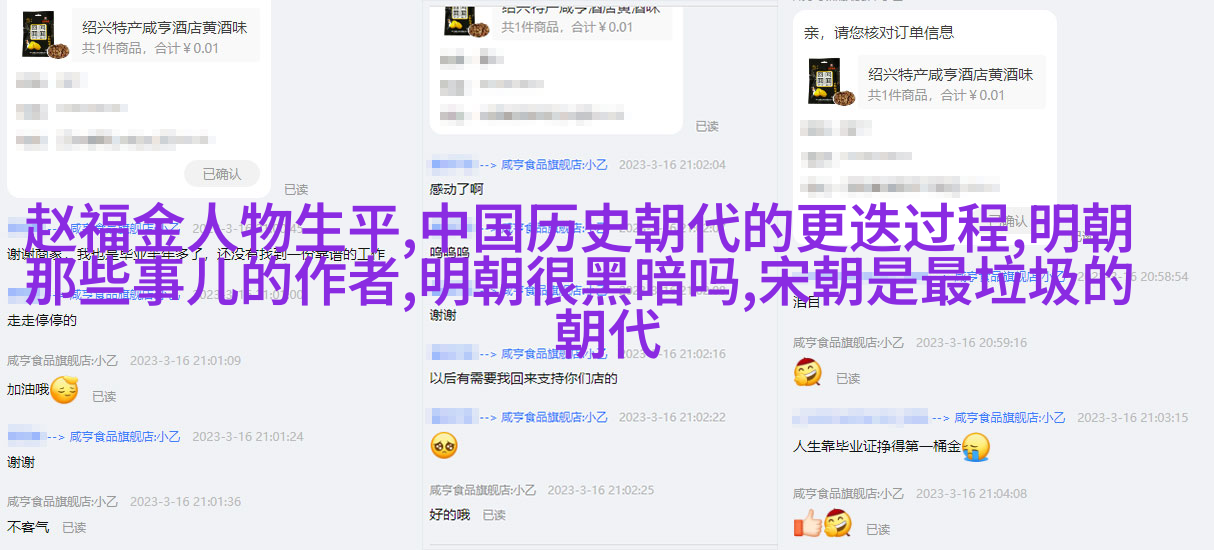Click the crying emoji after 第一桶金 message
Image resolution: width=1214 pixels, height=550 pixels.
(975, 446)
